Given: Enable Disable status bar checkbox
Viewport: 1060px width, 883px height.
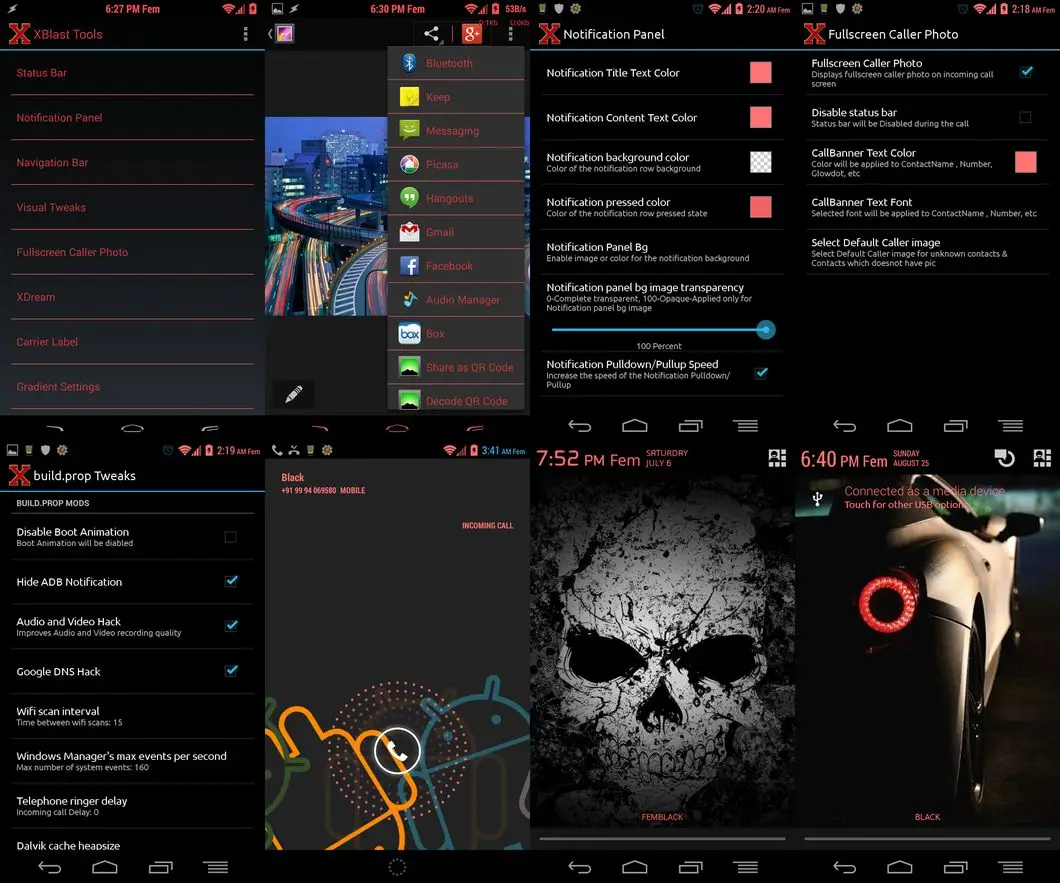Looking at the screenshot, I should point(1026,118).
